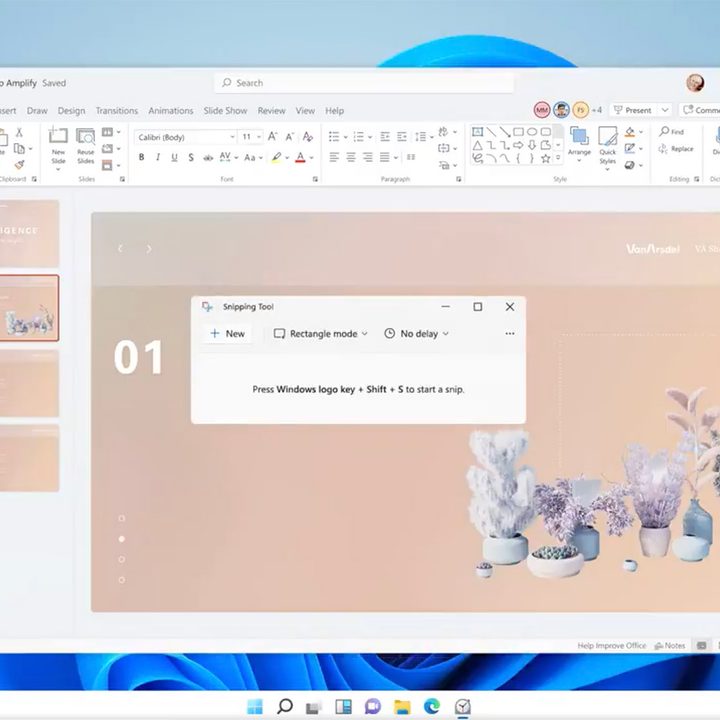Click the Present button
This screenshot has width=720, height=720.
click(633, 110)
